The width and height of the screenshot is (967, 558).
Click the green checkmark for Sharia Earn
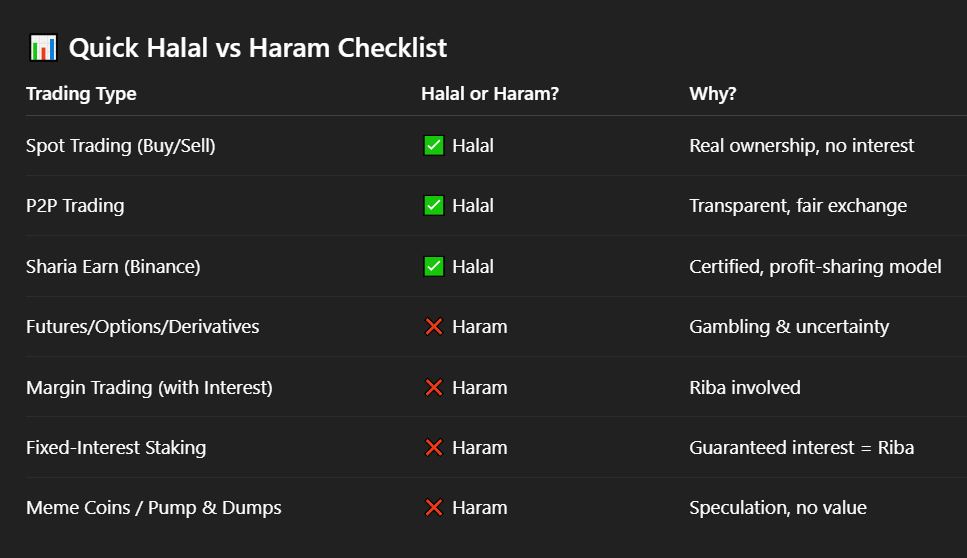click(434, 267)
